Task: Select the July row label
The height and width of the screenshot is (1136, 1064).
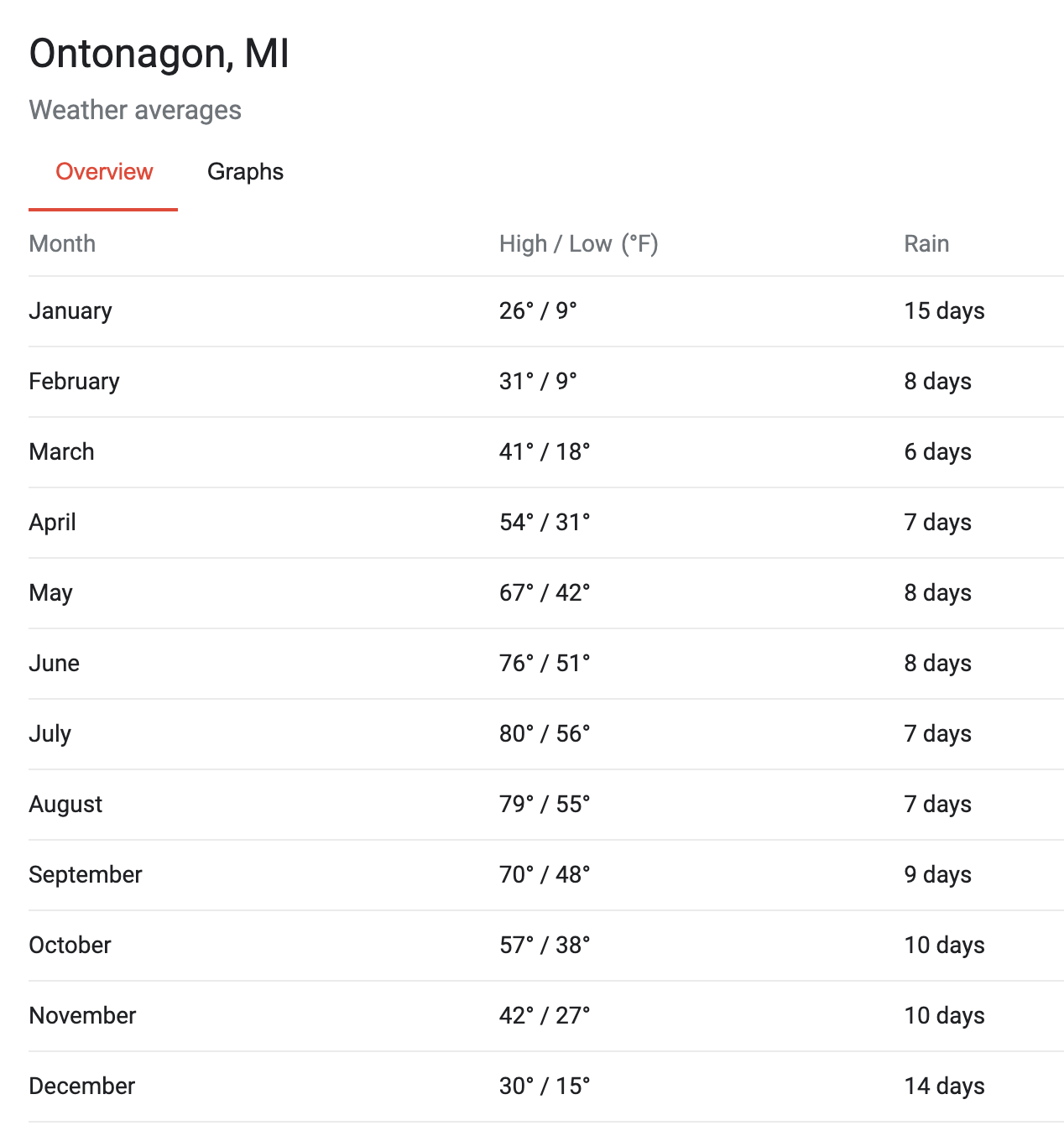Action: pos(50,734)
